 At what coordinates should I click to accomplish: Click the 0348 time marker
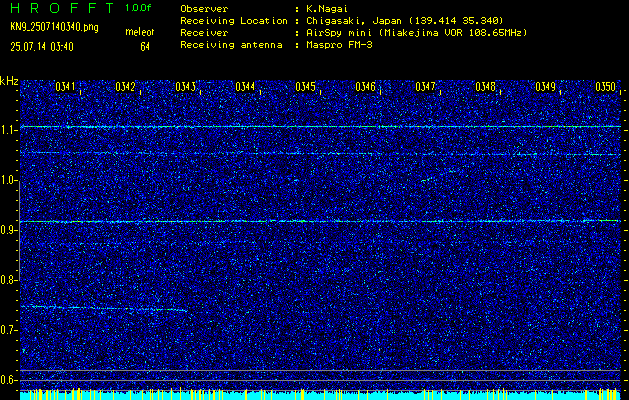[x=485, y=87]
